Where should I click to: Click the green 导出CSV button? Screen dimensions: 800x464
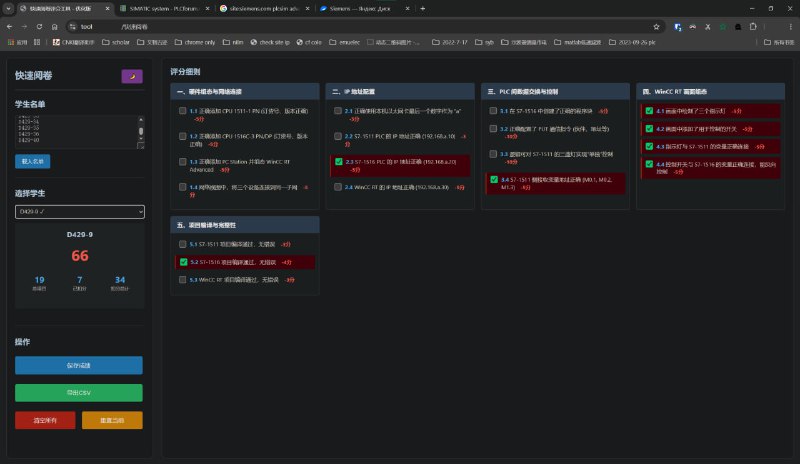pos(79,393)
